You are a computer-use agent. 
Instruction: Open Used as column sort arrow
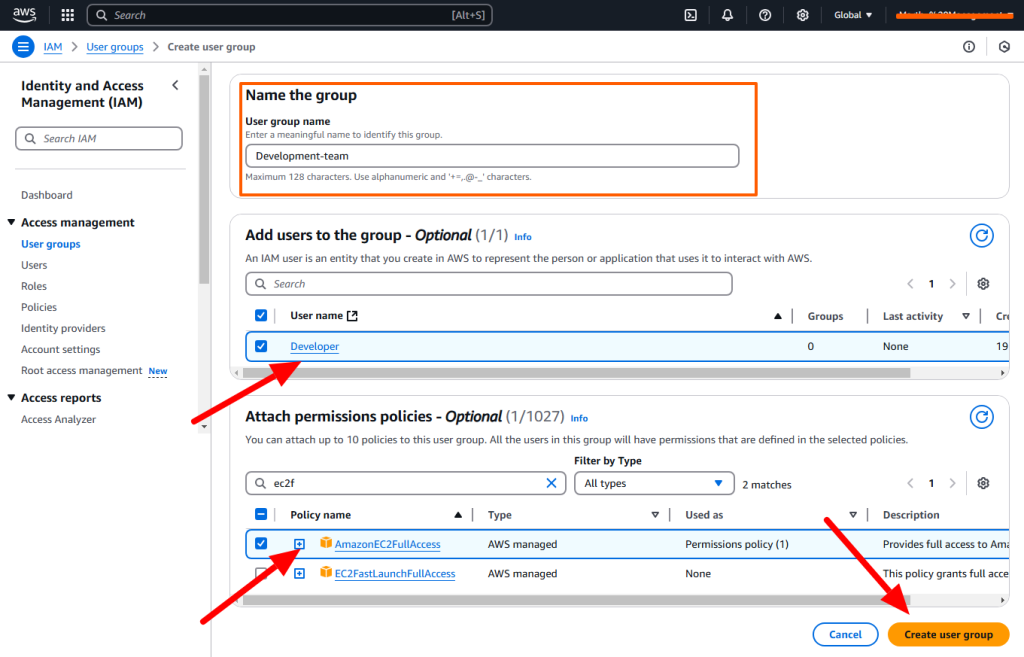(852, 515)
